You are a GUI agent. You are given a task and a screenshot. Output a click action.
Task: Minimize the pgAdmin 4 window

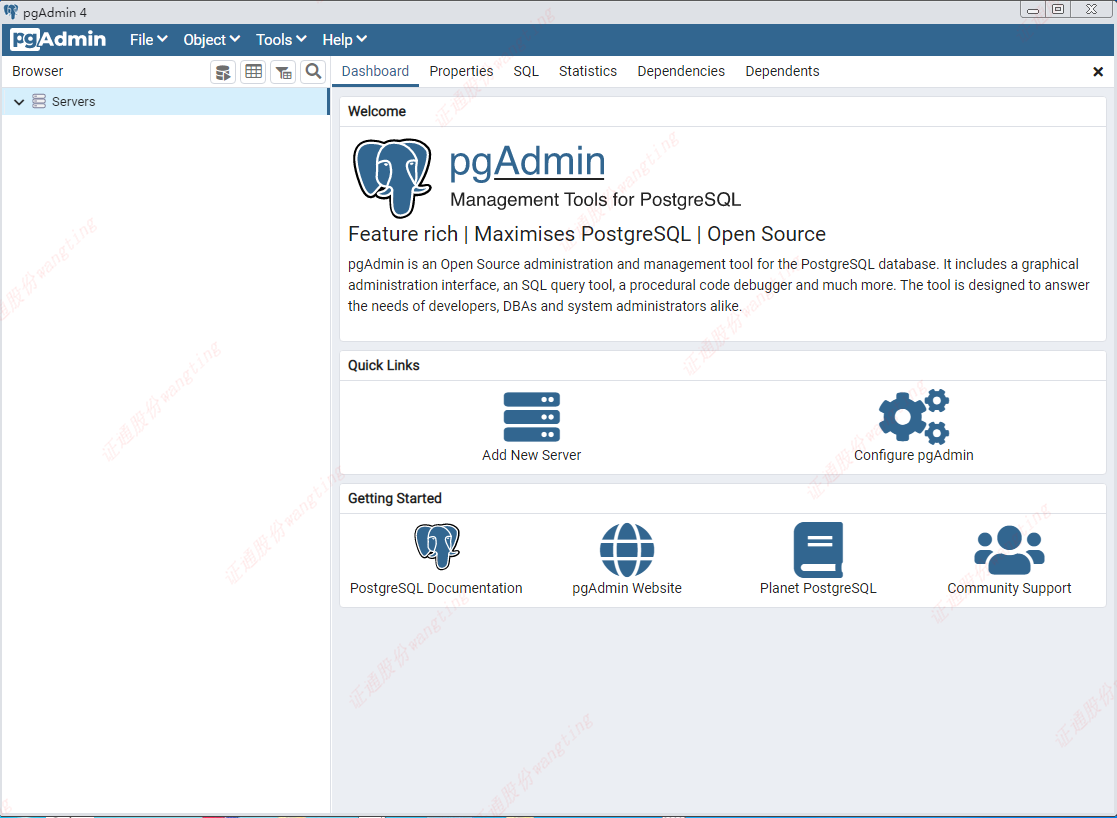pyautogui.click(x=1032, y=9)
